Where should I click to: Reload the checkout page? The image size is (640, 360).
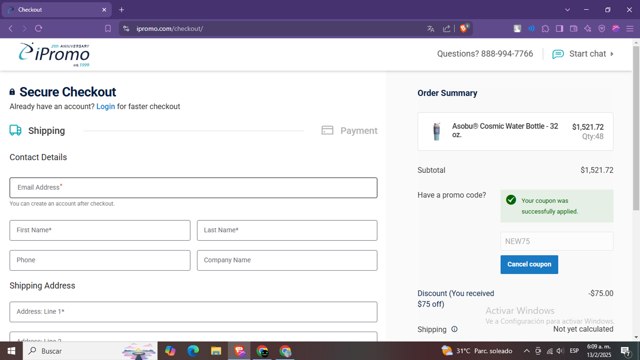point(38,29)
